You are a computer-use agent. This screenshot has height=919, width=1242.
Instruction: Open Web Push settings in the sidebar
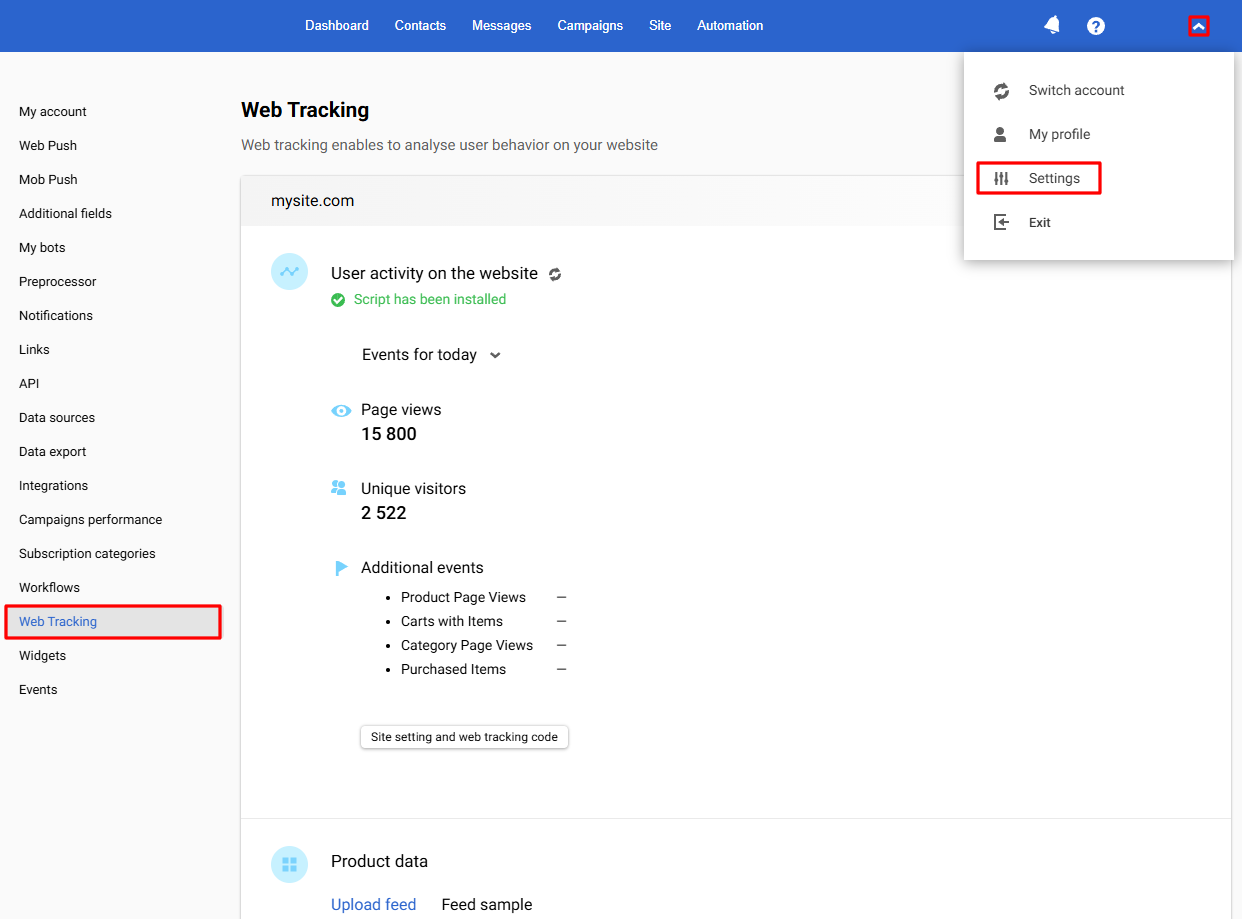[48, 146]
